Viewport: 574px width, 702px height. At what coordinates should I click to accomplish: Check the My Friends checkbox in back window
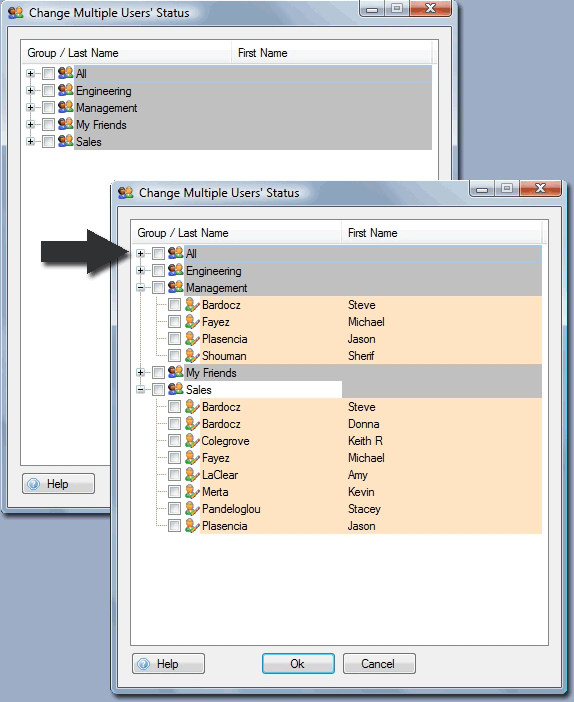[x=48, y=124]
